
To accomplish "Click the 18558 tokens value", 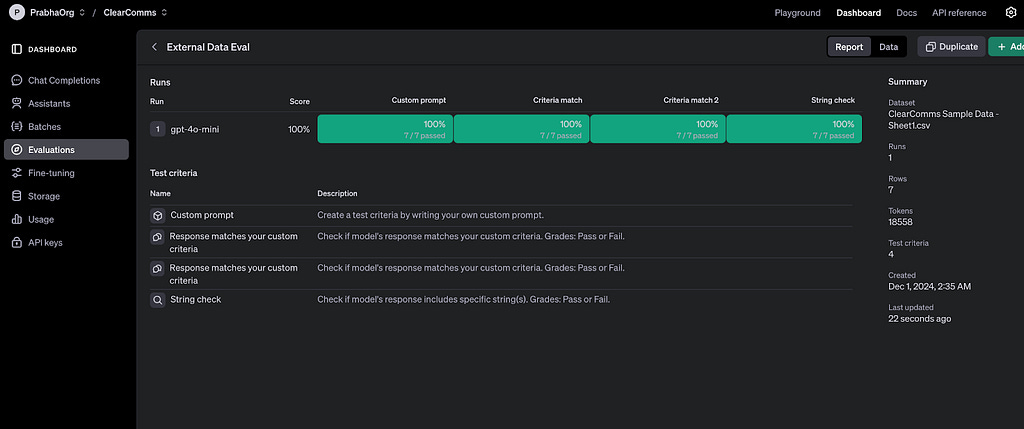I will pos(901,222).
